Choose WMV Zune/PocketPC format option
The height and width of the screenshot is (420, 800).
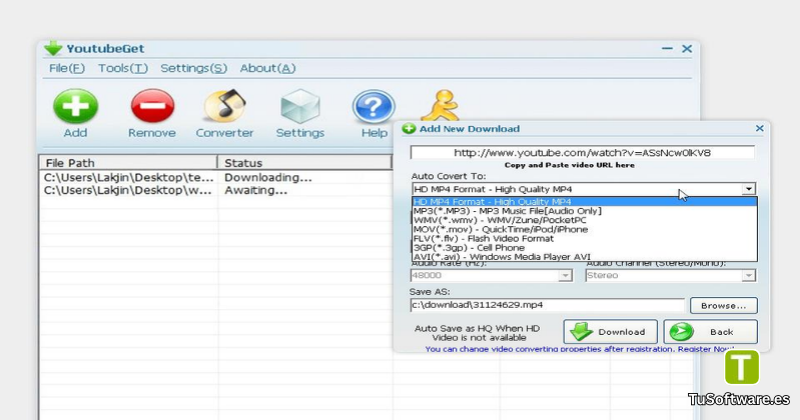[585, 220]
